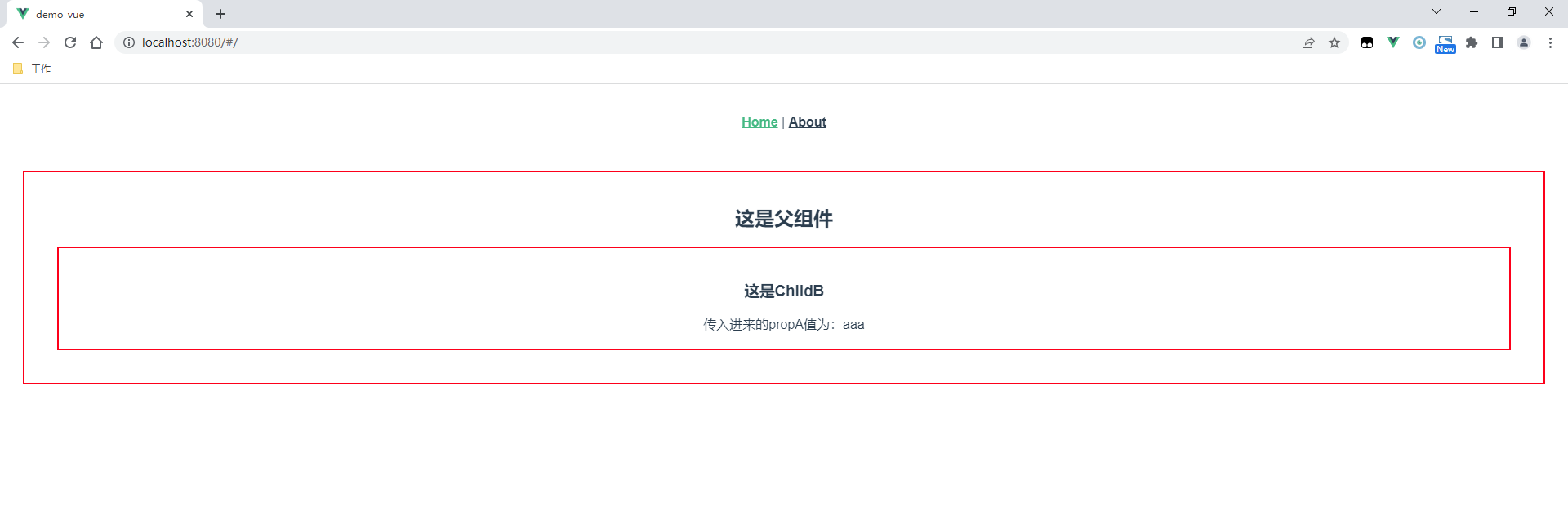The width and height of the screenshot is (1568, 520).
Task: Go to the About page link
Action: (807, 122)
